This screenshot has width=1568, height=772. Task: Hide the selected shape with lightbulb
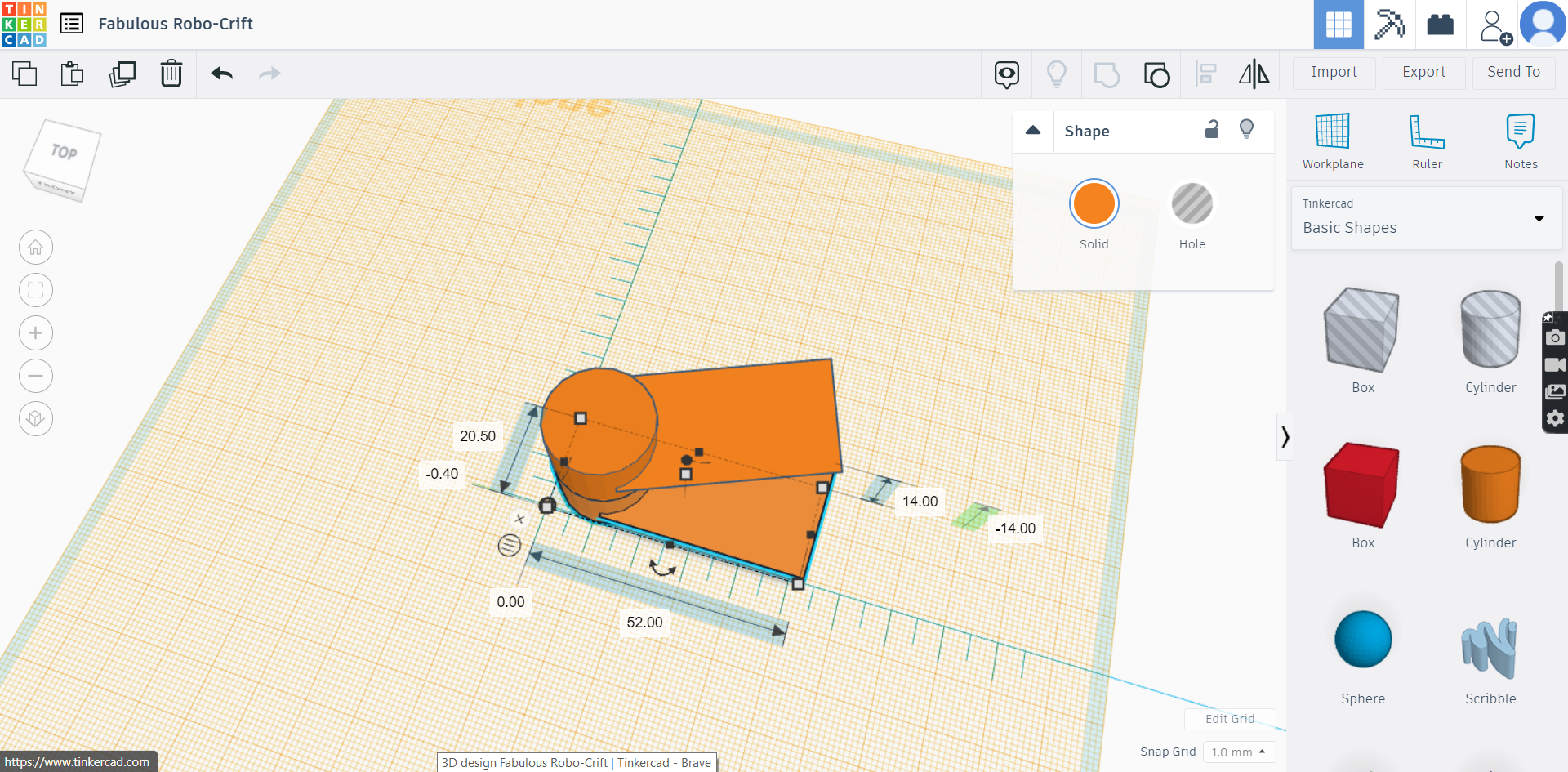[1247, 129]
